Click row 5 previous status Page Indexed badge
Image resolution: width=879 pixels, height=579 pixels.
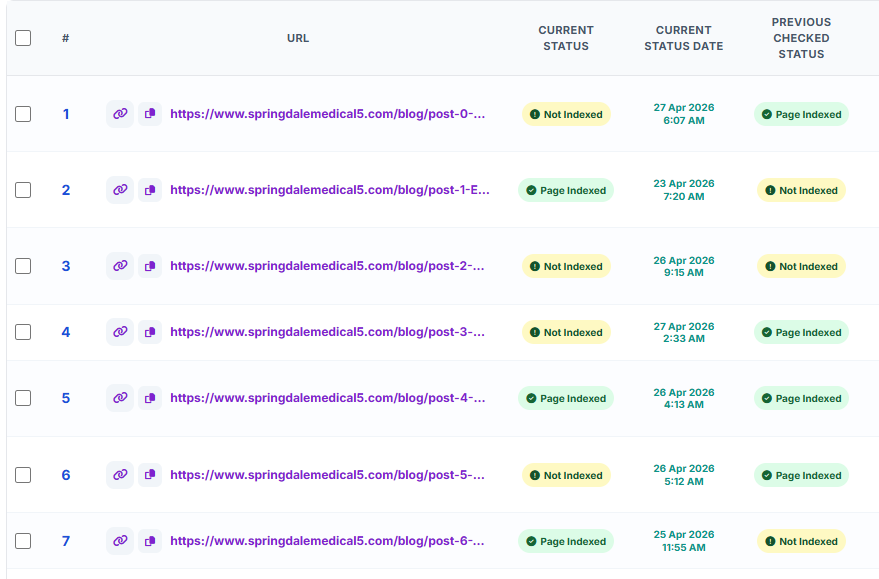[801, 399]
